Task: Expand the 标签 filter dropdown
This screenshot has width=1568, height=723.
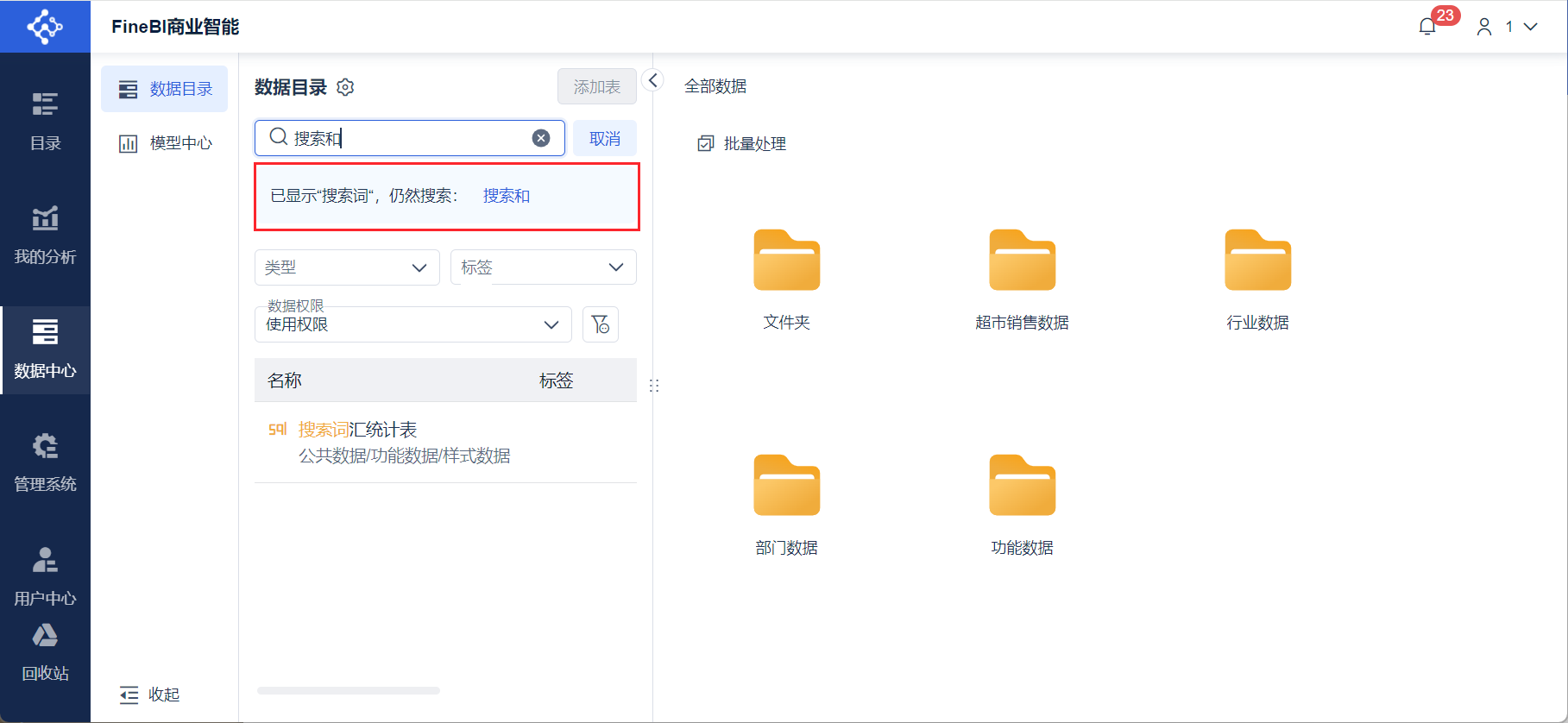Action: click(544, 267)
